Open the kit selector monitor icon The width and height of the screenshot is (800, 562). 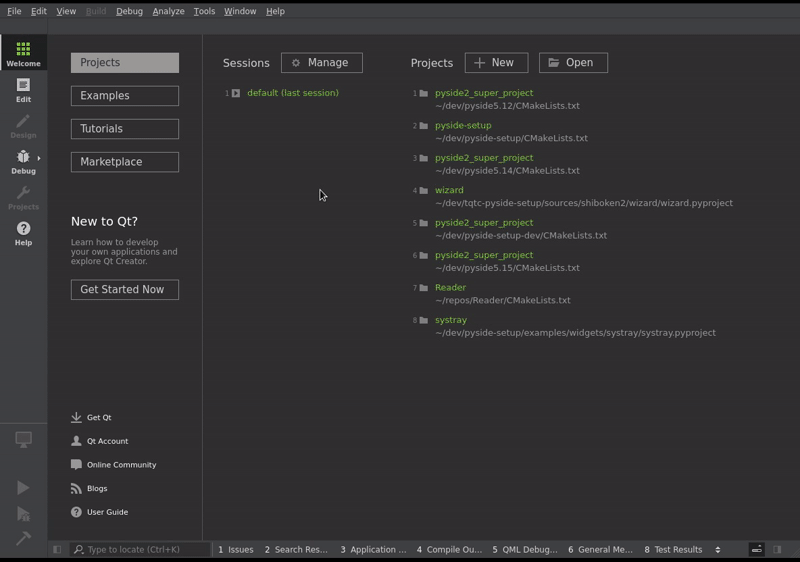coord(23,440)
